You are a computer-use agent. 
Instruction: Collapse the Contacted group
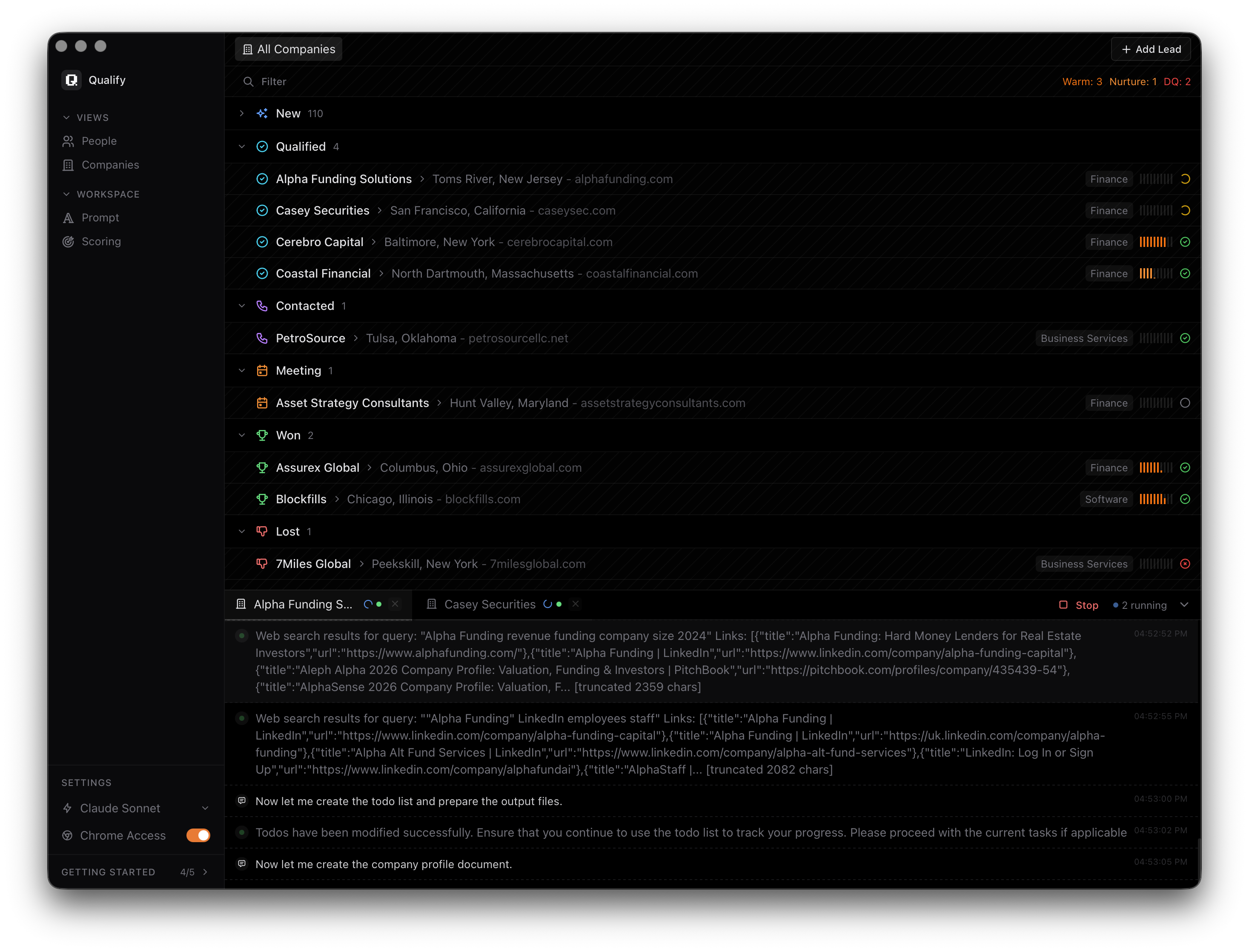242,306
